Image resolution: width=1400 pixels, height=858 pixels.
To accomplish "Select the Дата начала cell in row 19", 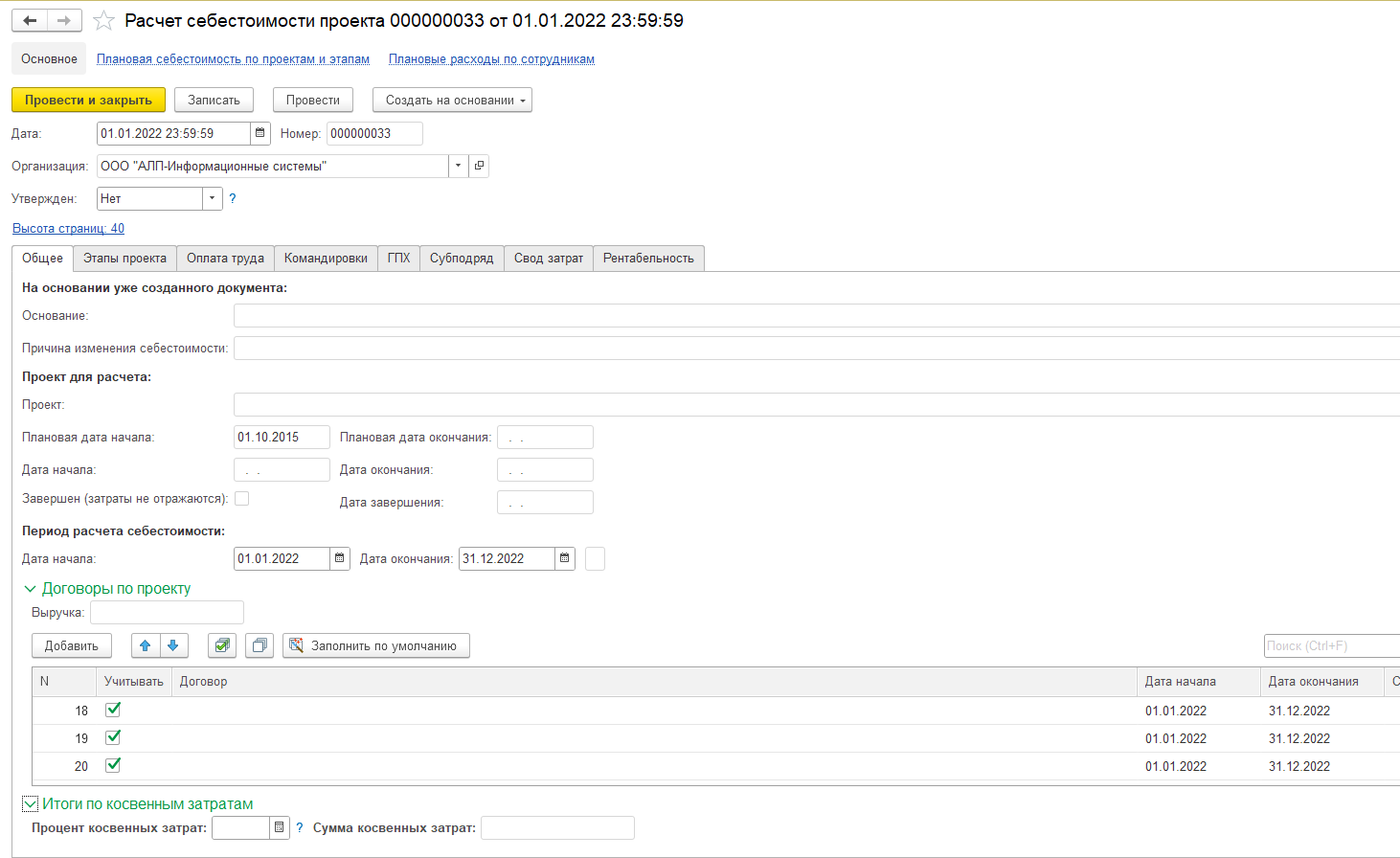I will click(x=1199, y=738).
